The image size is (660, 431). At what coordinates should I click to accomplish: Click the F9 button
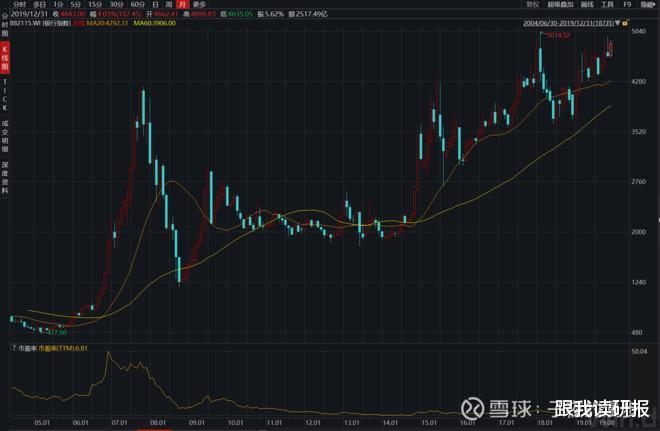pos(627,4)
